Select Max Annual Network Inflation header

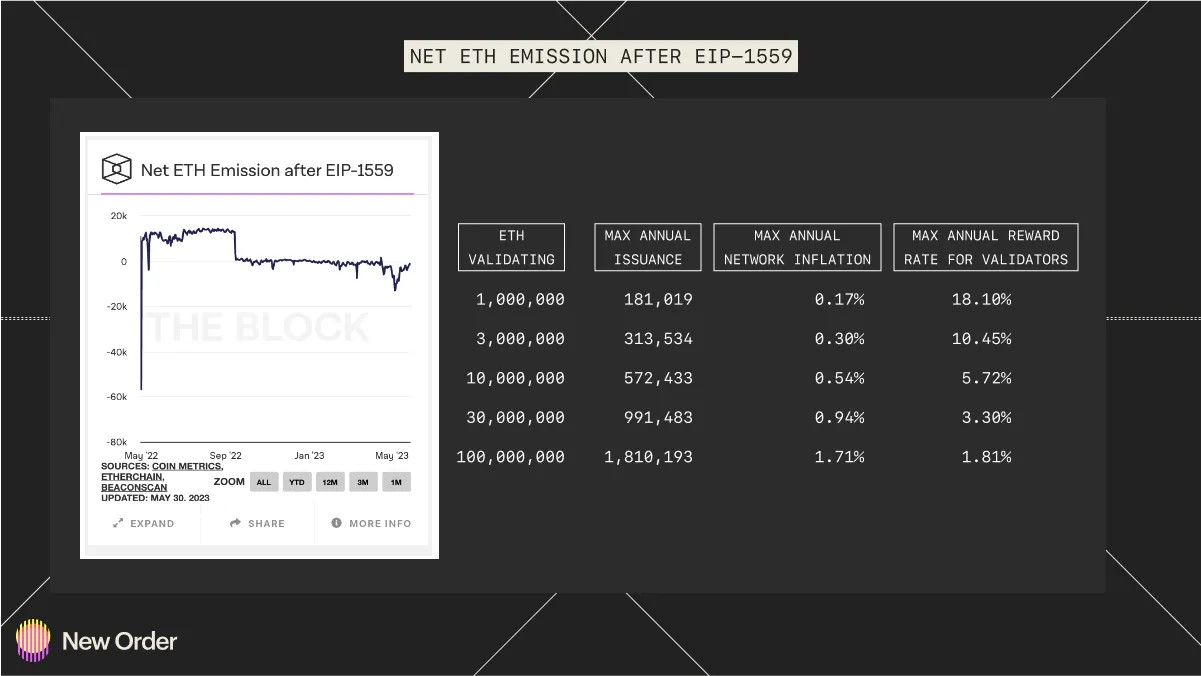[797, 248]
